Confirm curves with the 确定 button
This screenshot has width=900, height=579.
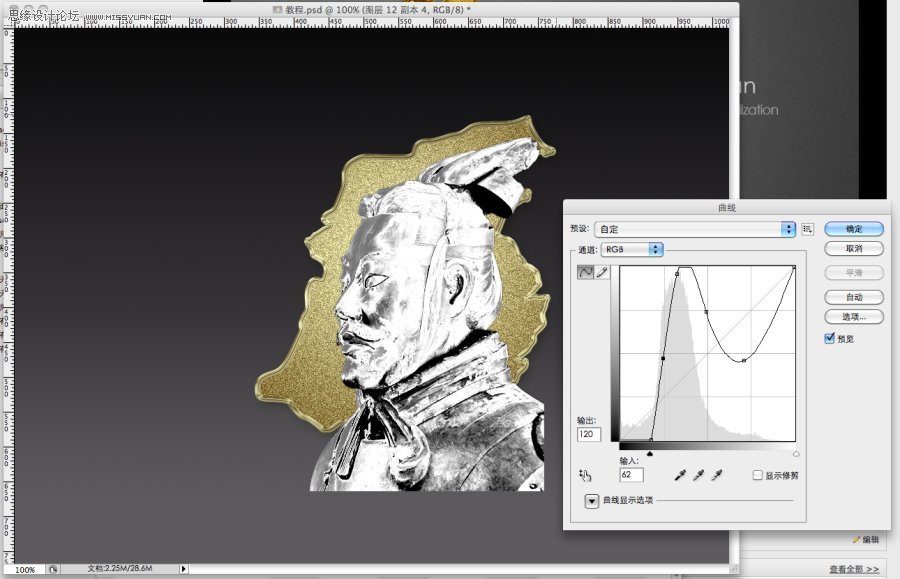(x=854, y=228)
